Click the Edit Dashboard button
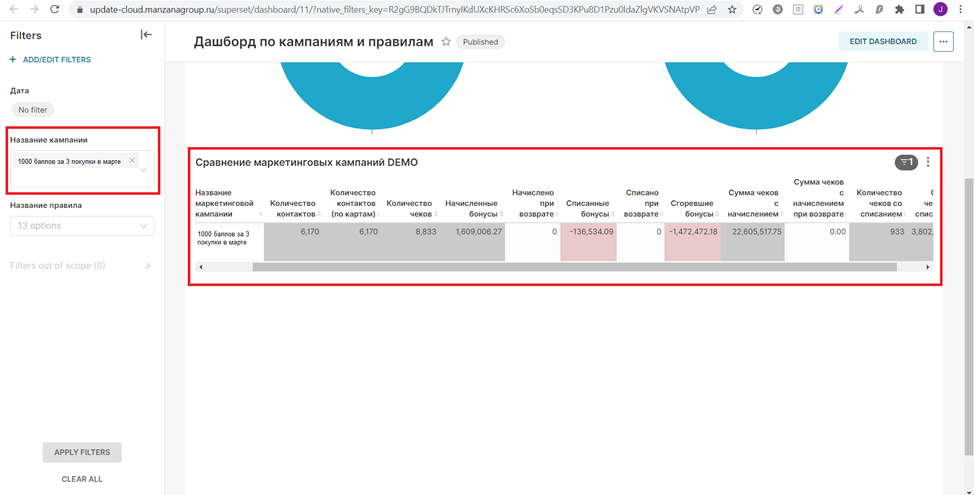Screen dimensions: 974x495 coord(882,42)
